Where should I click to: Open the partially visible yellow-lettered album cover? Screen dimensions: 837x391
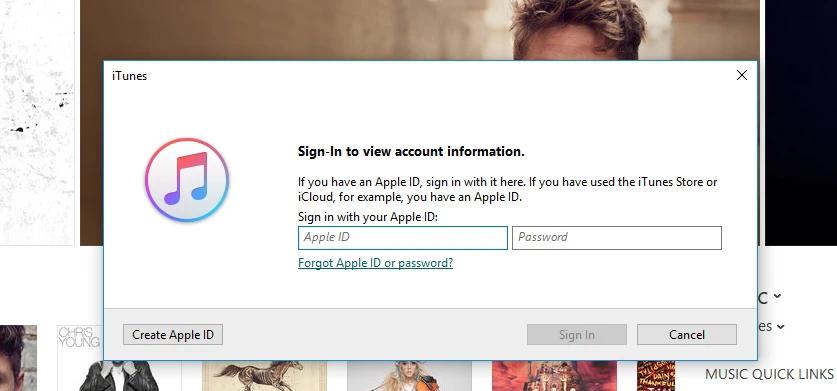[x=656, y=376]
